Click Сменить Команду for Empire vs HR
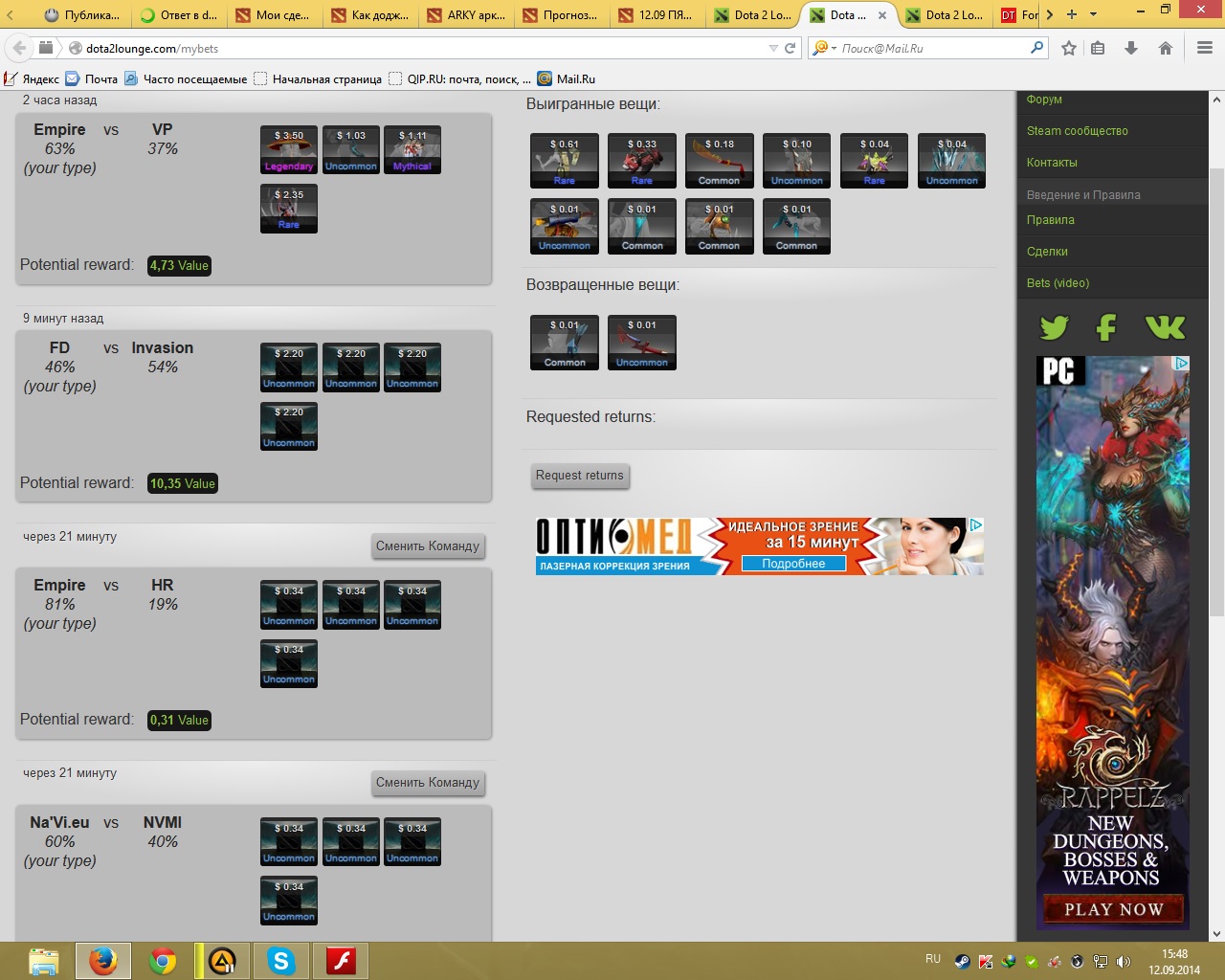 pyautogui.click(x=428, y=546)
